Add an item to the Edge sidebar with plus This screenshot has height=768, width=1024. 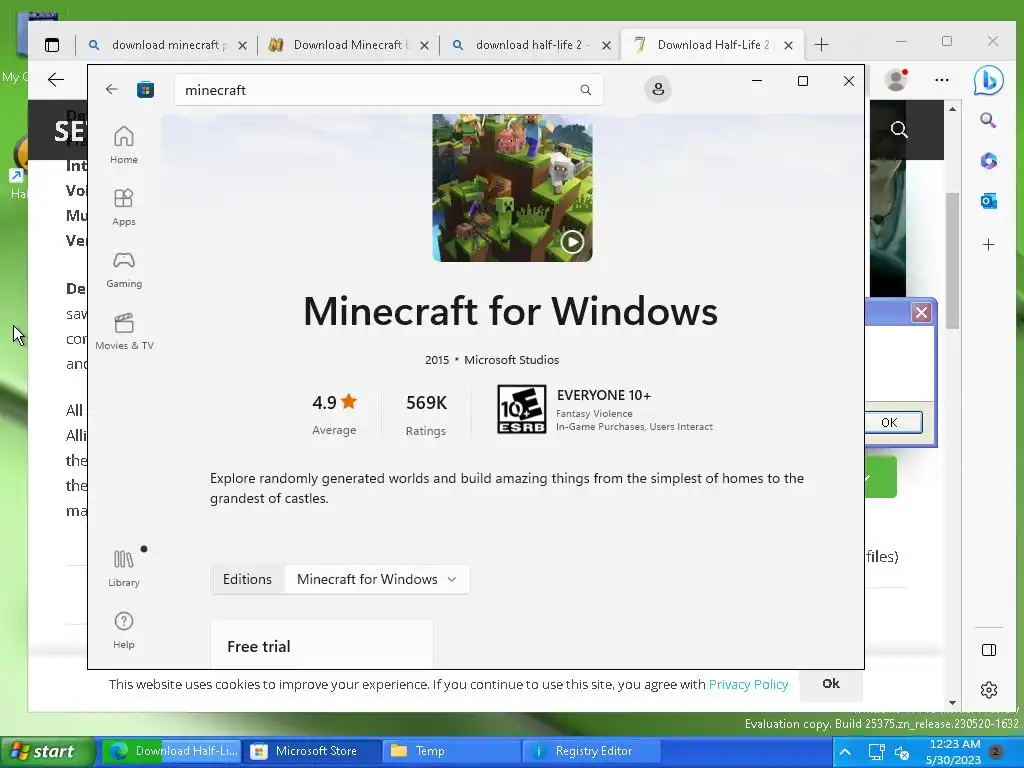point(988,245)
